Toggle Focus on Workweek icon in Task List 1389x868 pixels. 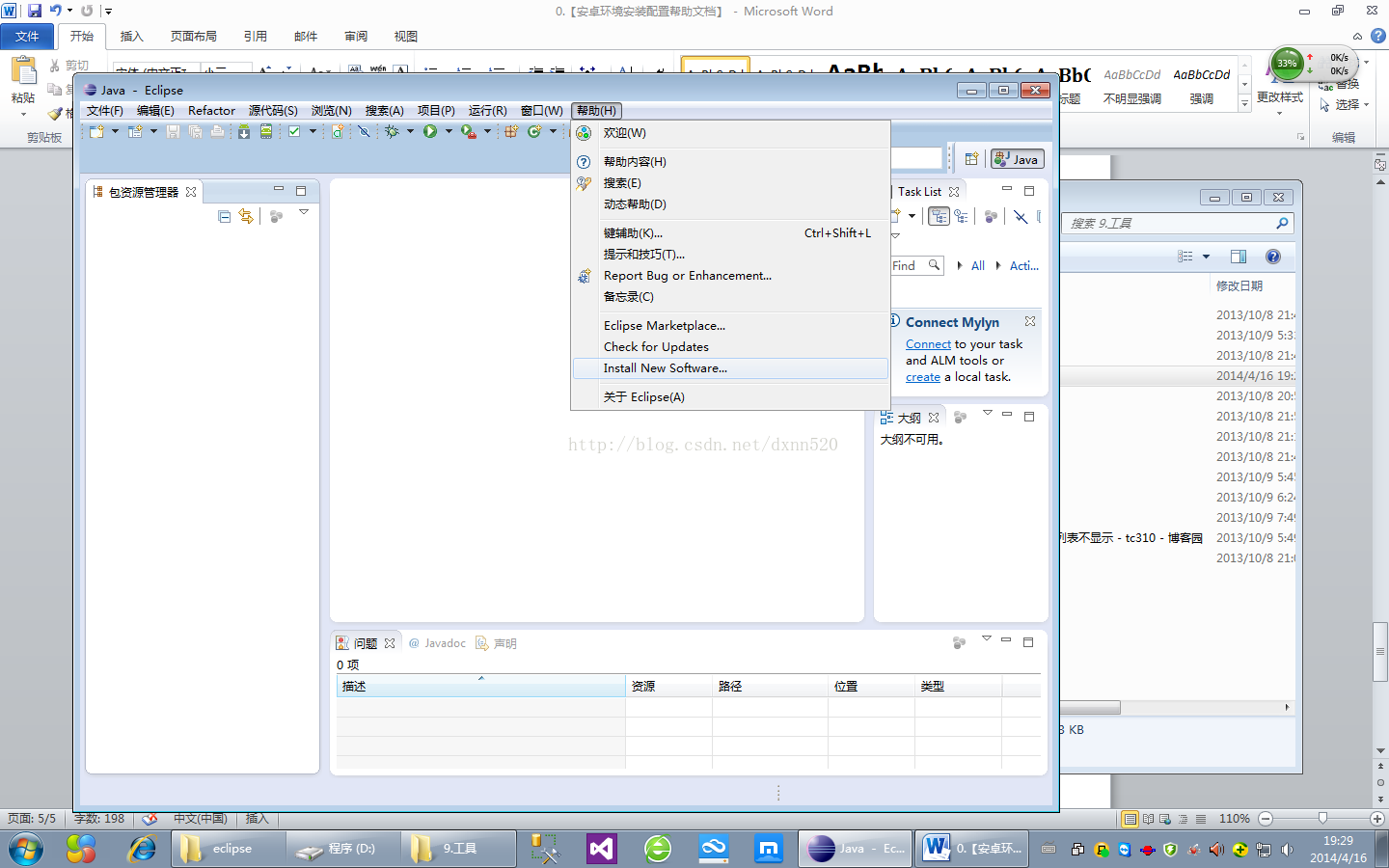pos(991,216)
